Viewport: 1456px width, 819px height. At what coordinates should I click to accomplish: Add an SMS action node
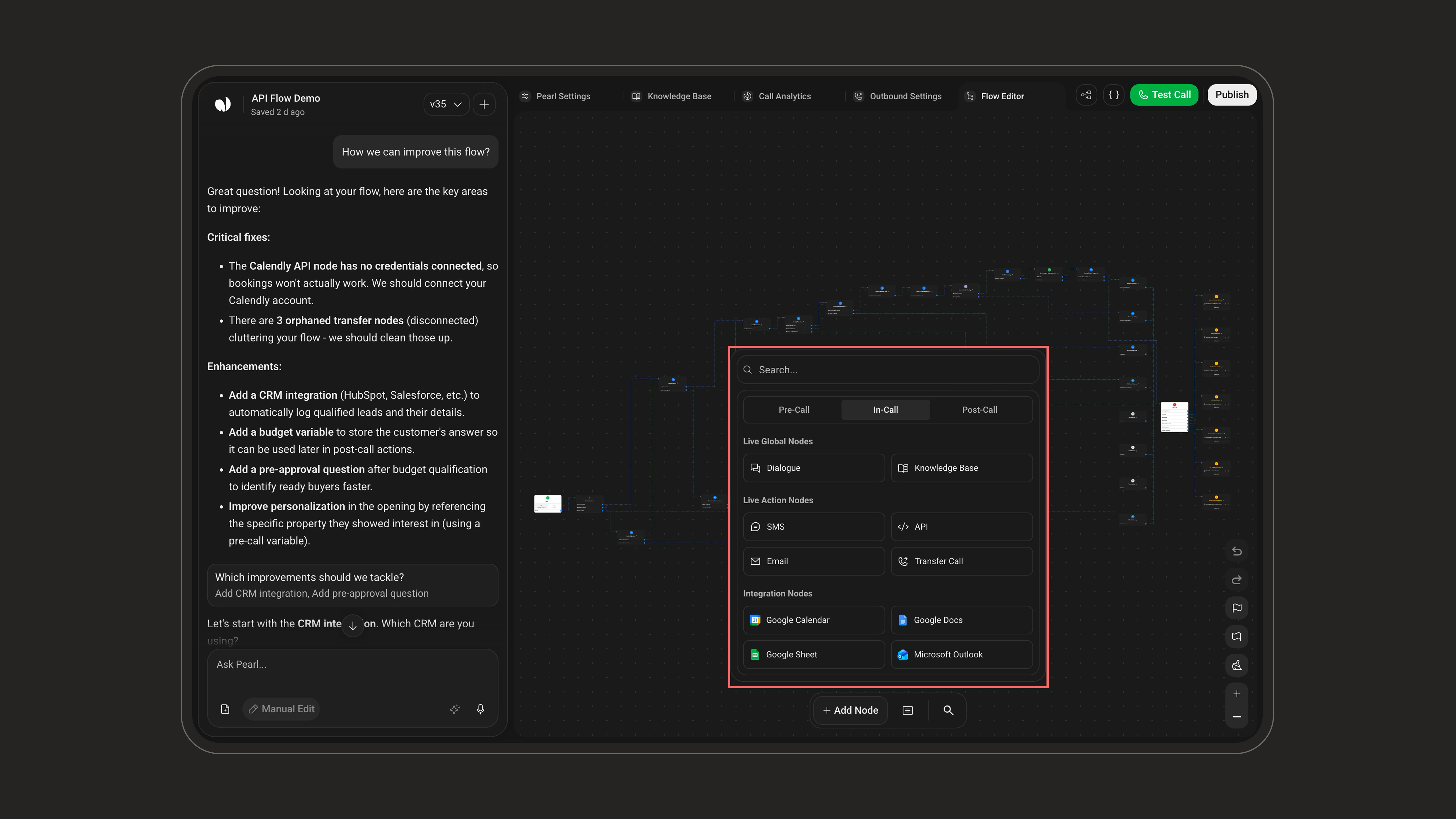814,527
